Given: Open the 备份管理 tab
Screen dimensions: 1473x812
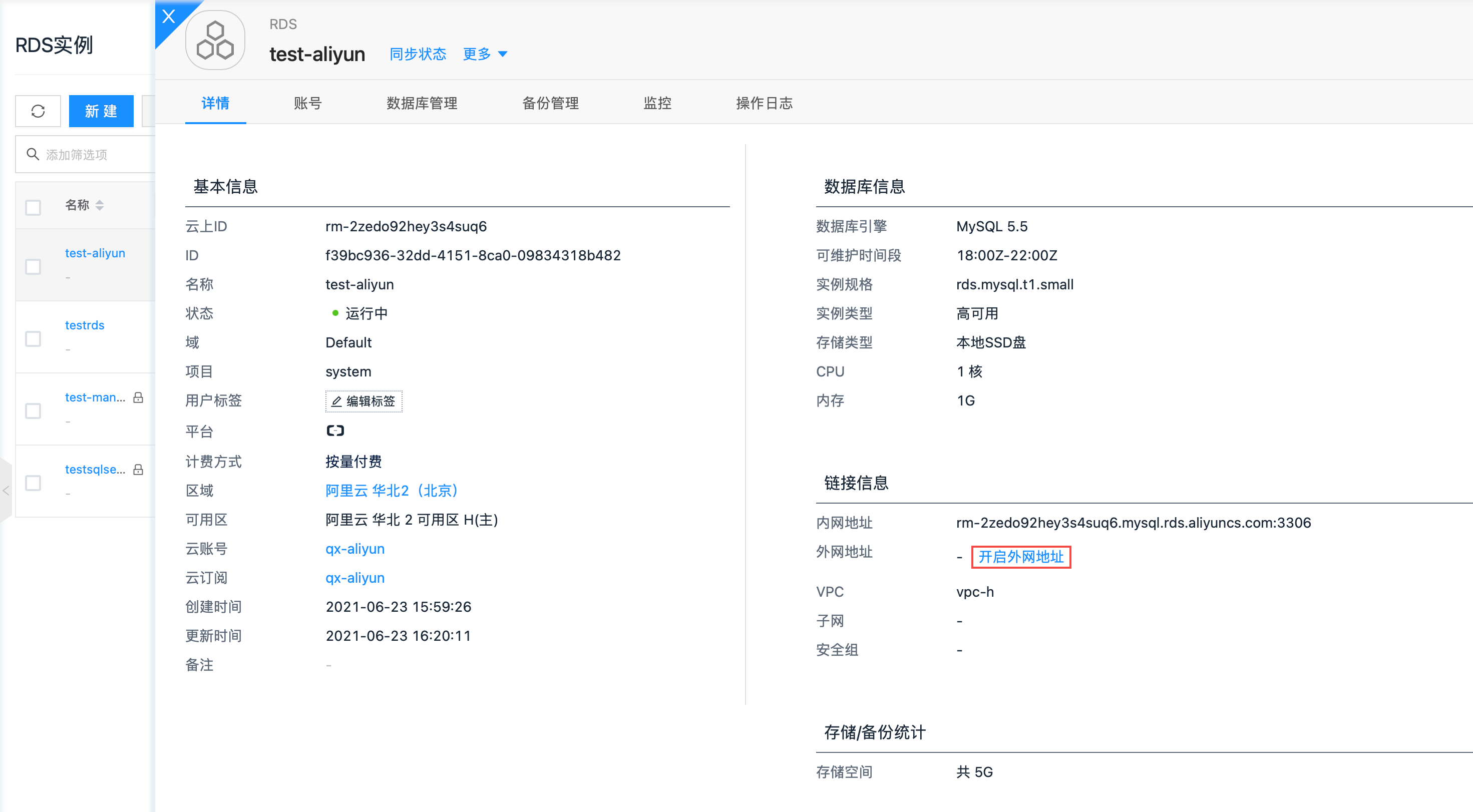Looking at the screenshot, I should point(551,103).
